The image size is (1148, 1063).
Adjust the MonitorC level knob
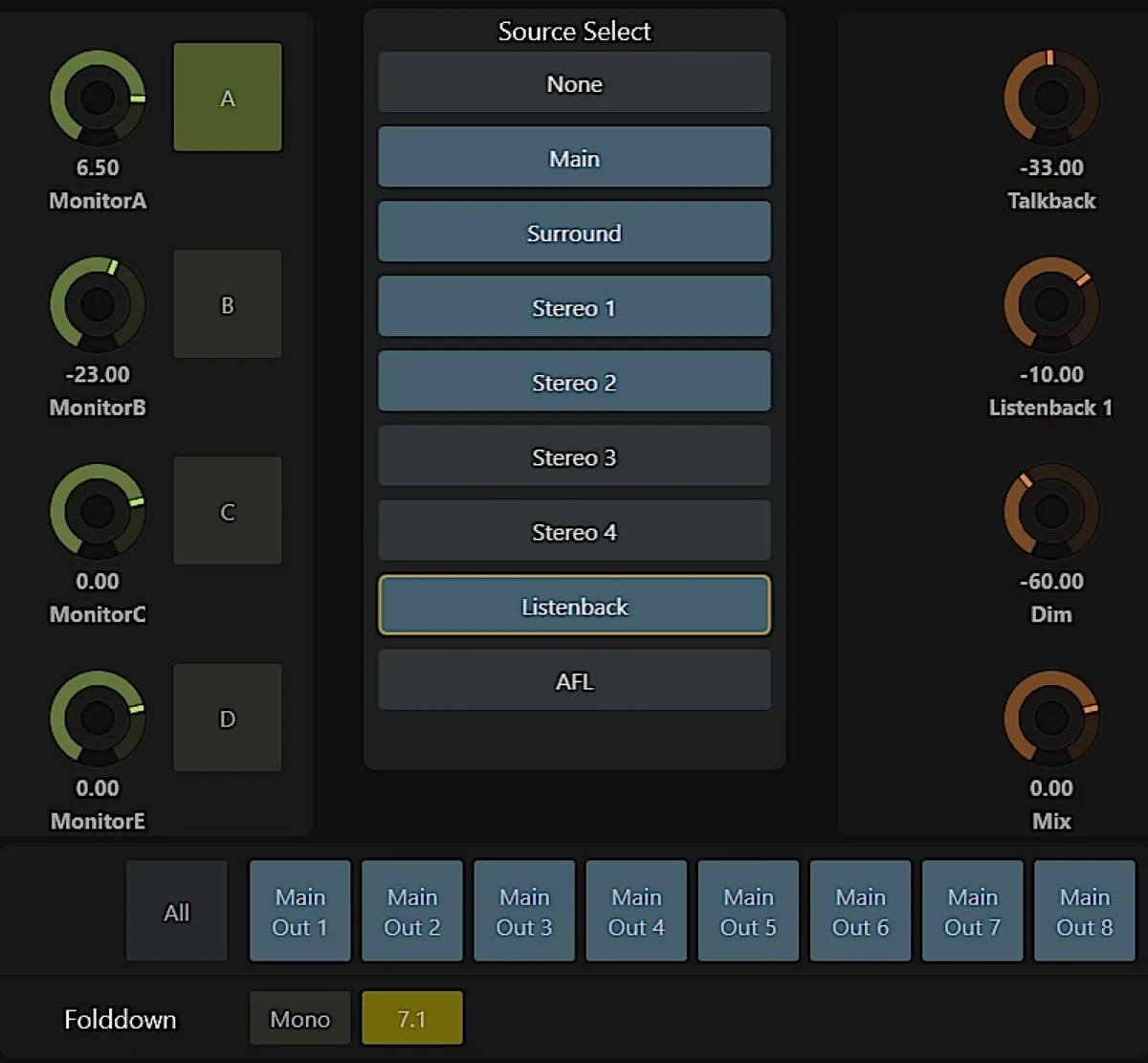pos(98,511)
